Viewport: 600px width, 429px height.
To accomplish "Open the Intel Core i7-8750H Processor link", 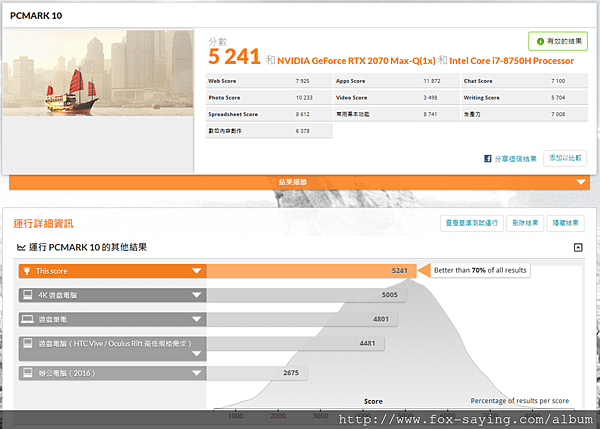I will pos(512,60).
